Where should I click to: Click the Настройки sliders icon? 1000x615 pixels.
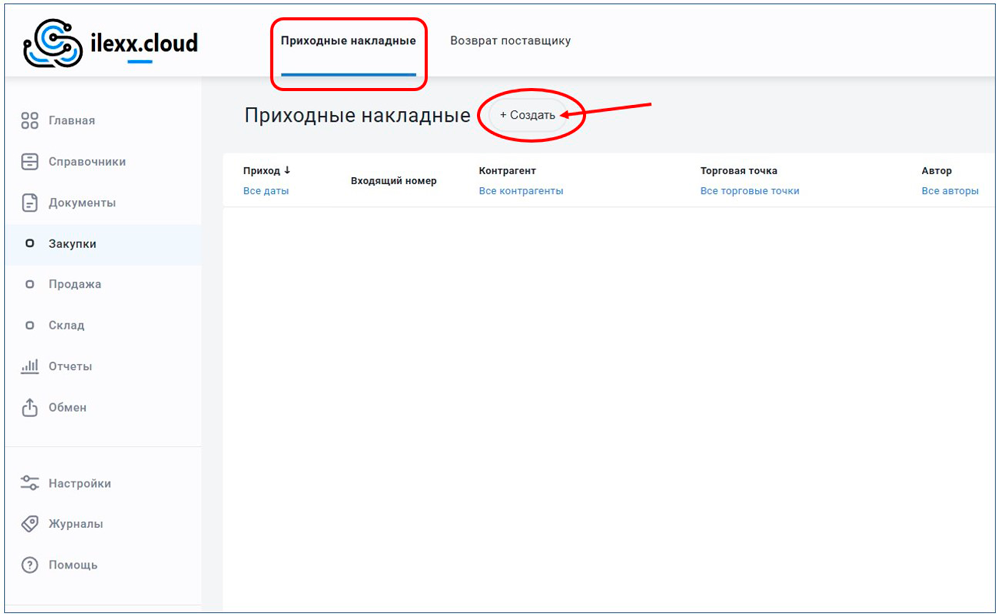tap(30, 484)
